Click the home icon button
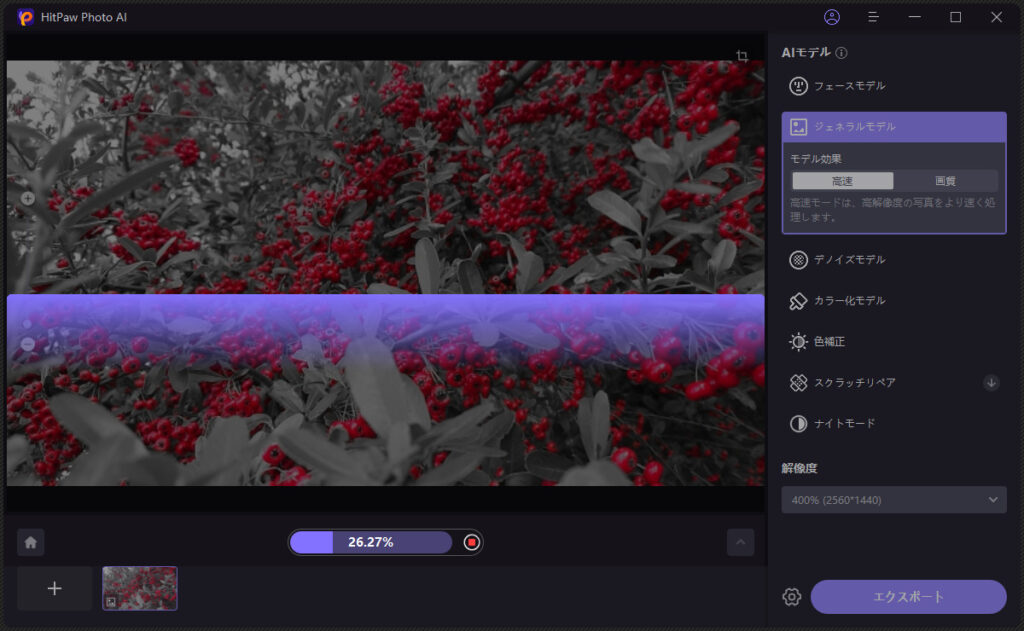The width and height of the screenshot is (1024, 631). click(x=31, y=542)
